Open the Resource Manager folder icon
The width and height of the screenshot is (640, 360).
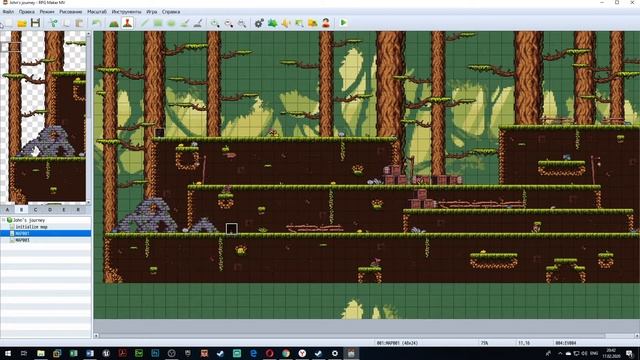click(313, 23)
